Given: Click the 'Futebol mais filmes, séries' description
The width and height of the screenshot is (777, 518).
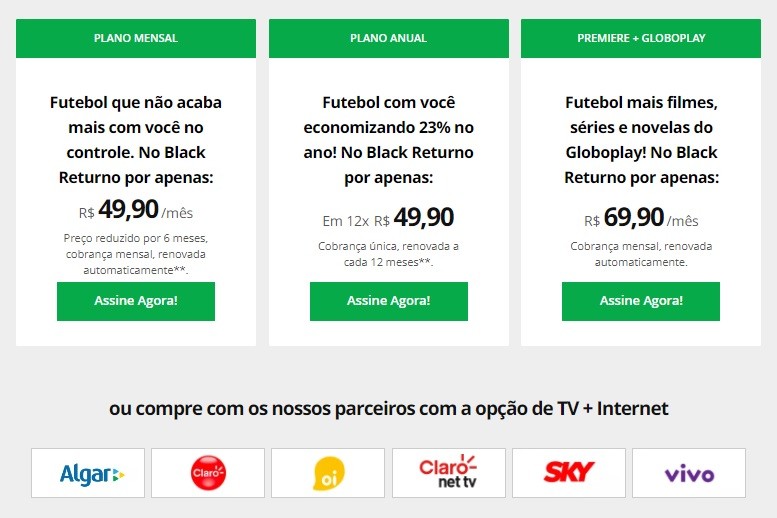Looking at the screenshot, I should click(641, 140).
